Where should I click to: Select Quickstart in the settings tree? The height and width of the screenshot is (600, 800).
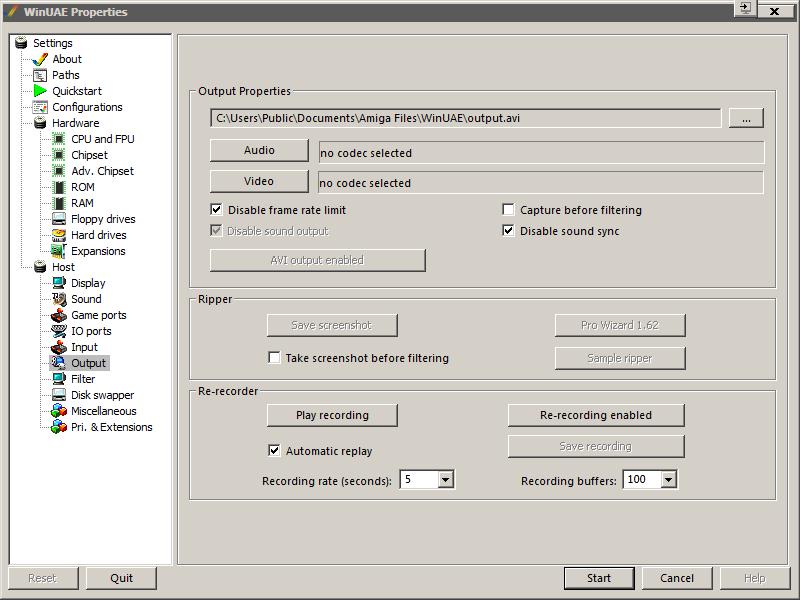[x=77, y=91]
